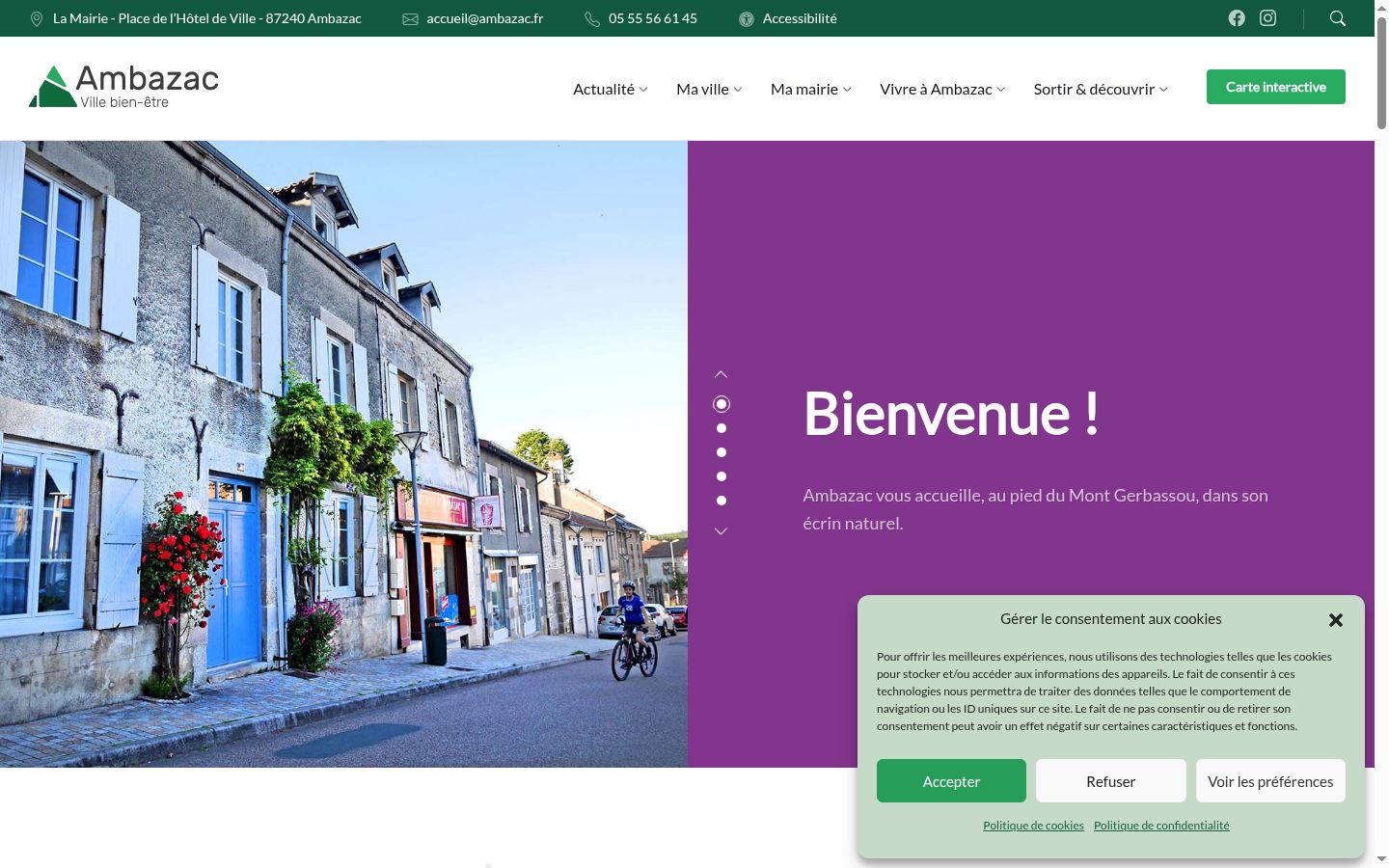
Task: Accept cookies with Accepter button
Action: click(x=951, y=781)
